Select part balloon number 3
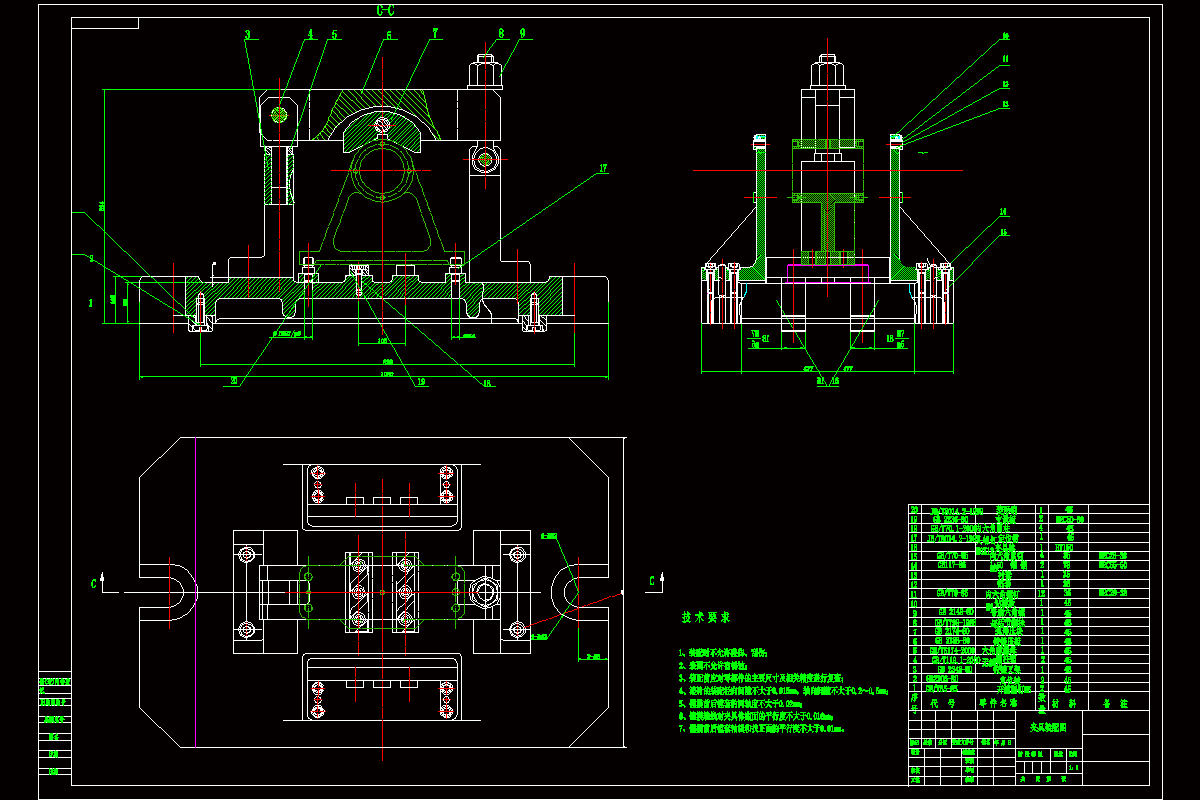Image resolution: width=1200 pixels, height=800 pixels. tap(247, 34)
